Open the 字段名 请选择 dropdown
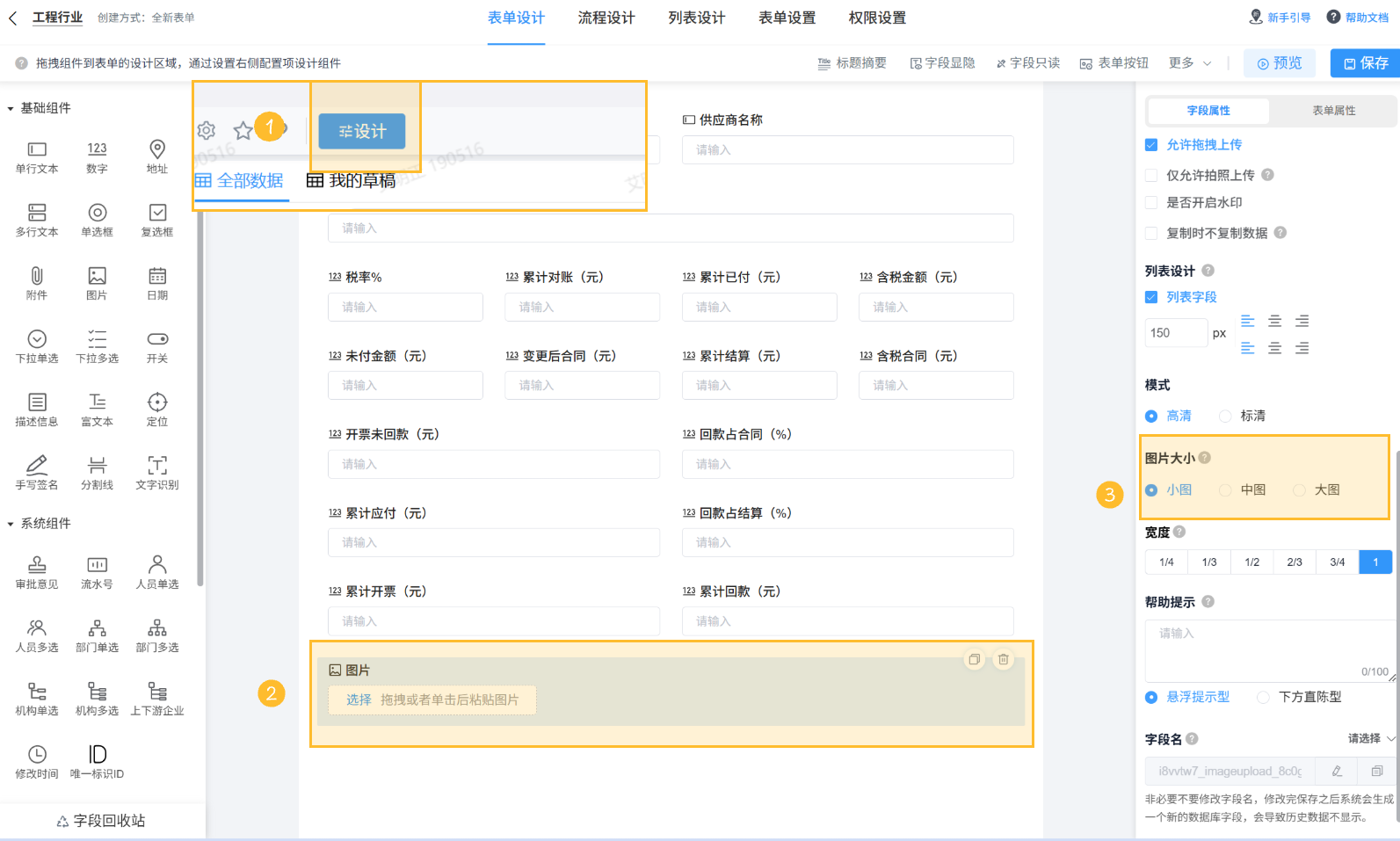 click(1371, 739)
